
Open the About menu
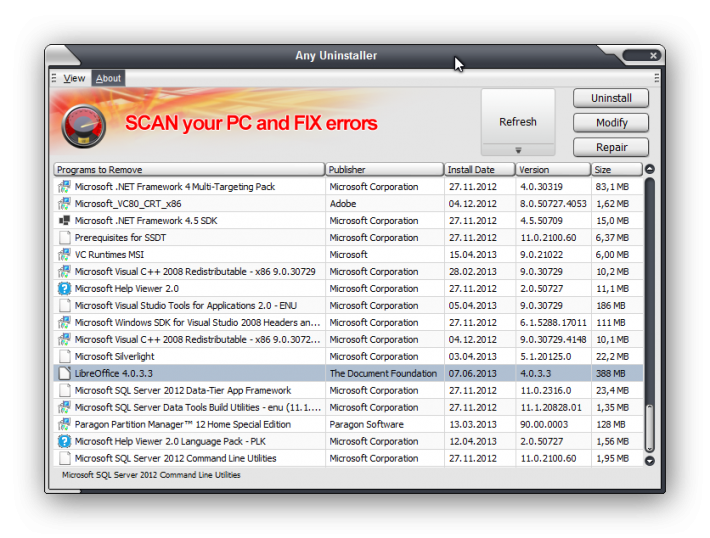click(108, 78)
